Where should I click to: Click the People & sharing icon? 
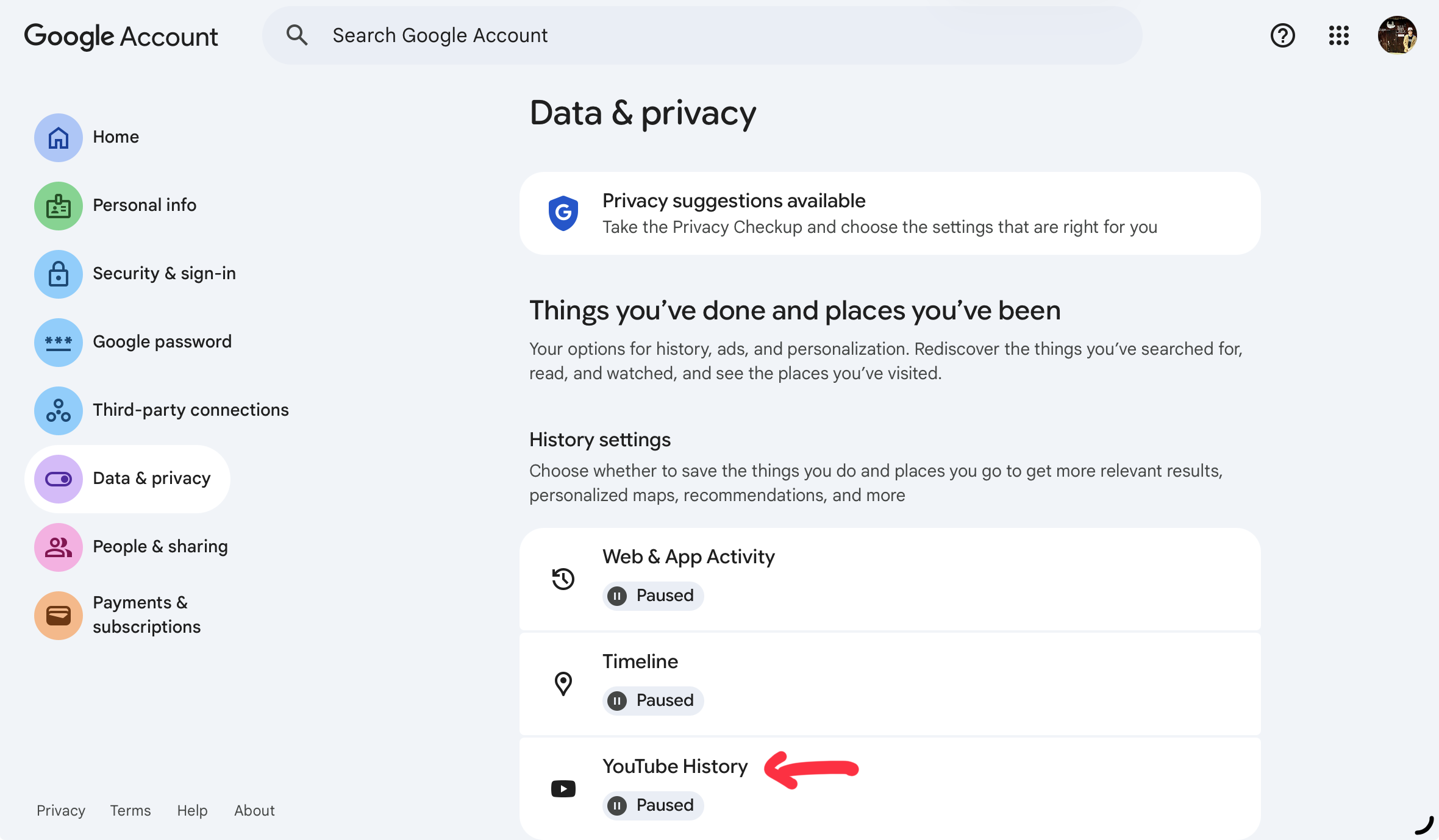[x=58, y=547]
